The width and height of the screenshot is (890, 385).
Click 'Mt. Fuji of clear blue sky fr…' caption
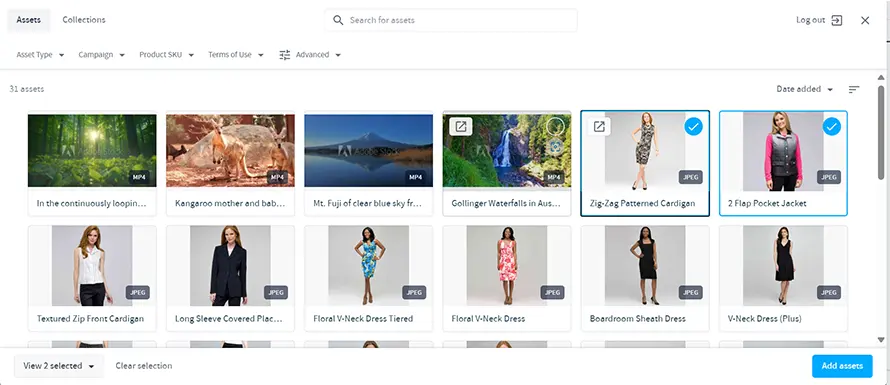pyautogui.click(x=368, y=203)
